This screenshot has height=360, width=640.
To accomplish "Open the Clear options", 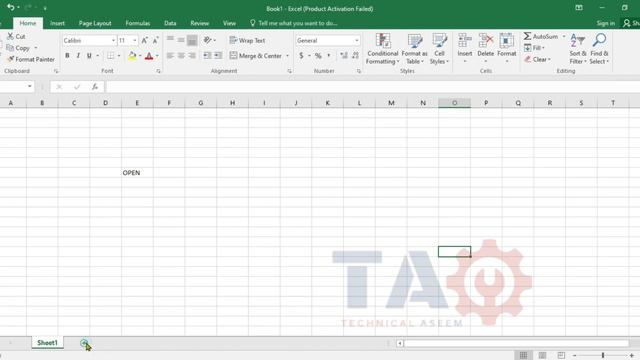I will coord(537,59).
